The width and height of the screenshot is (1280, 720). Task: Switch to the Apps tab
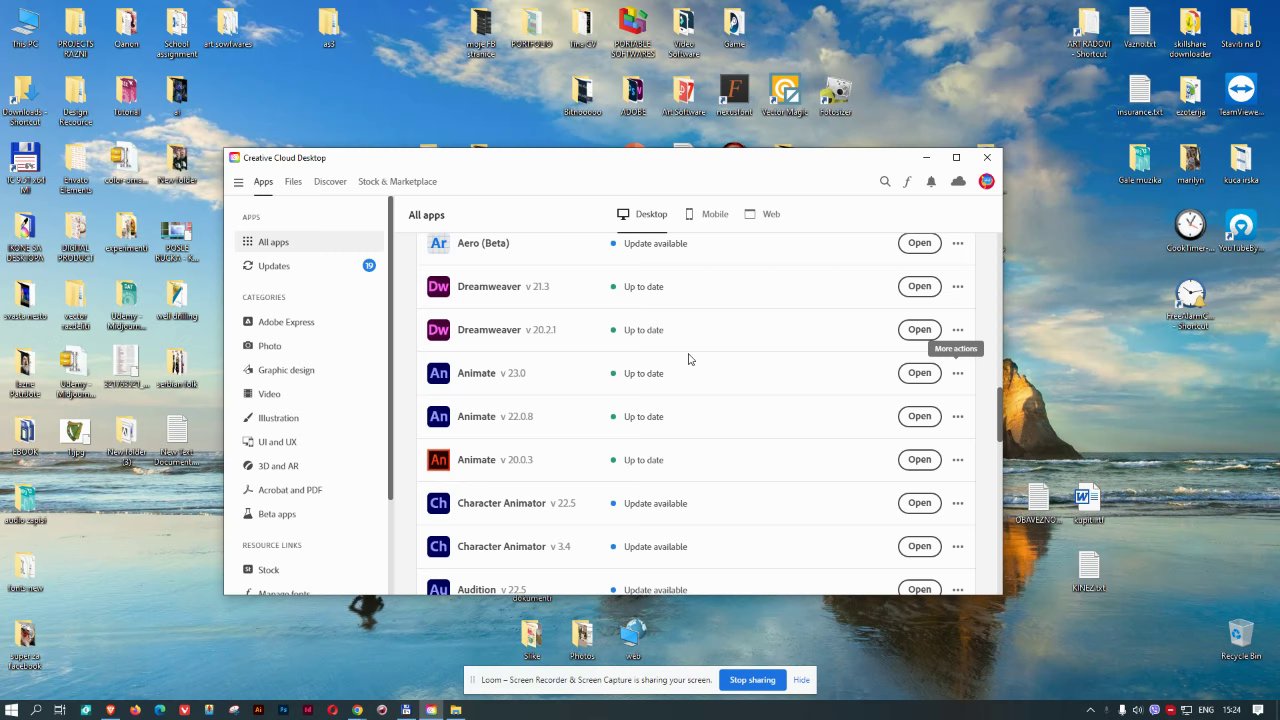coord(263,182)
